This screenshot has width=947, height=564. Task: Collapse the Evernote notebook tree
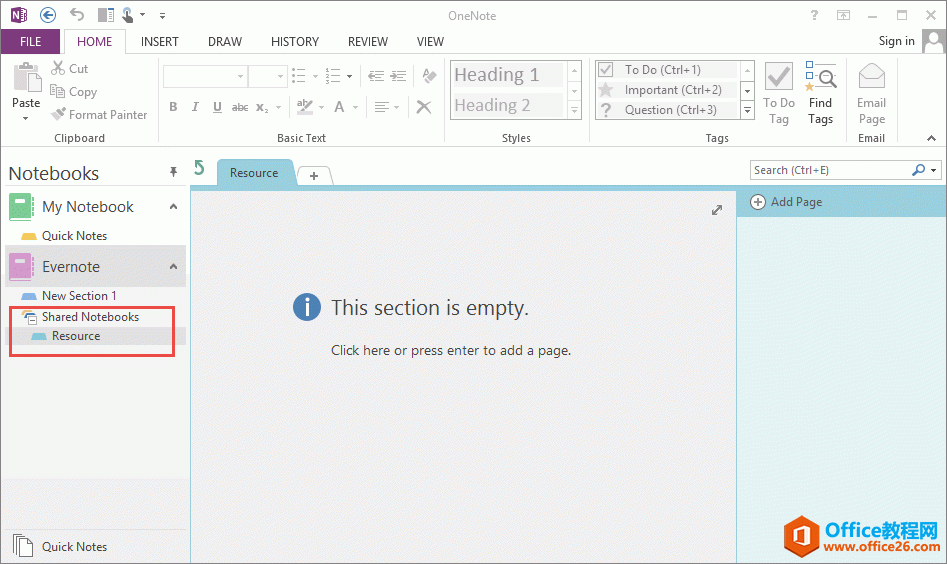[173, 267]
